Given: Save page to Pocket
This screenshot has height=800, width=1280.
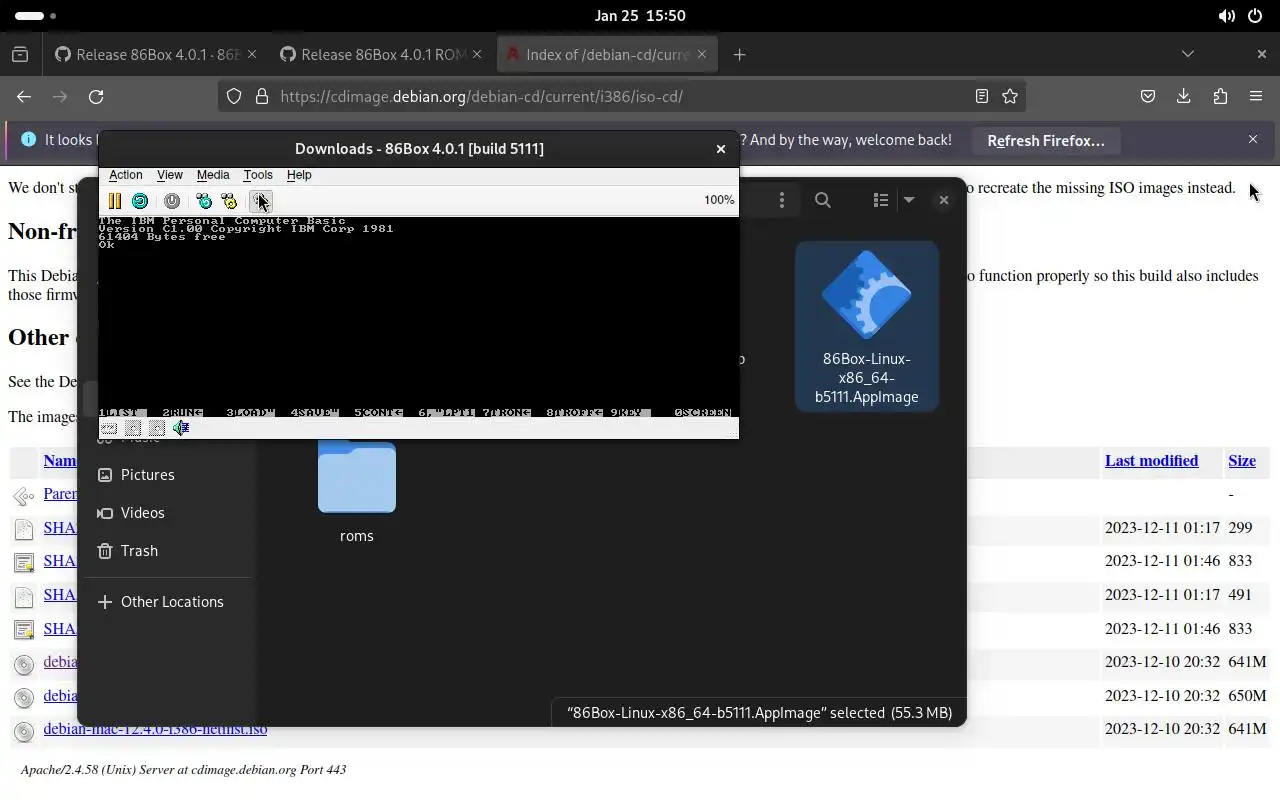Looking at the screenshot, I should click(1148, 97).
